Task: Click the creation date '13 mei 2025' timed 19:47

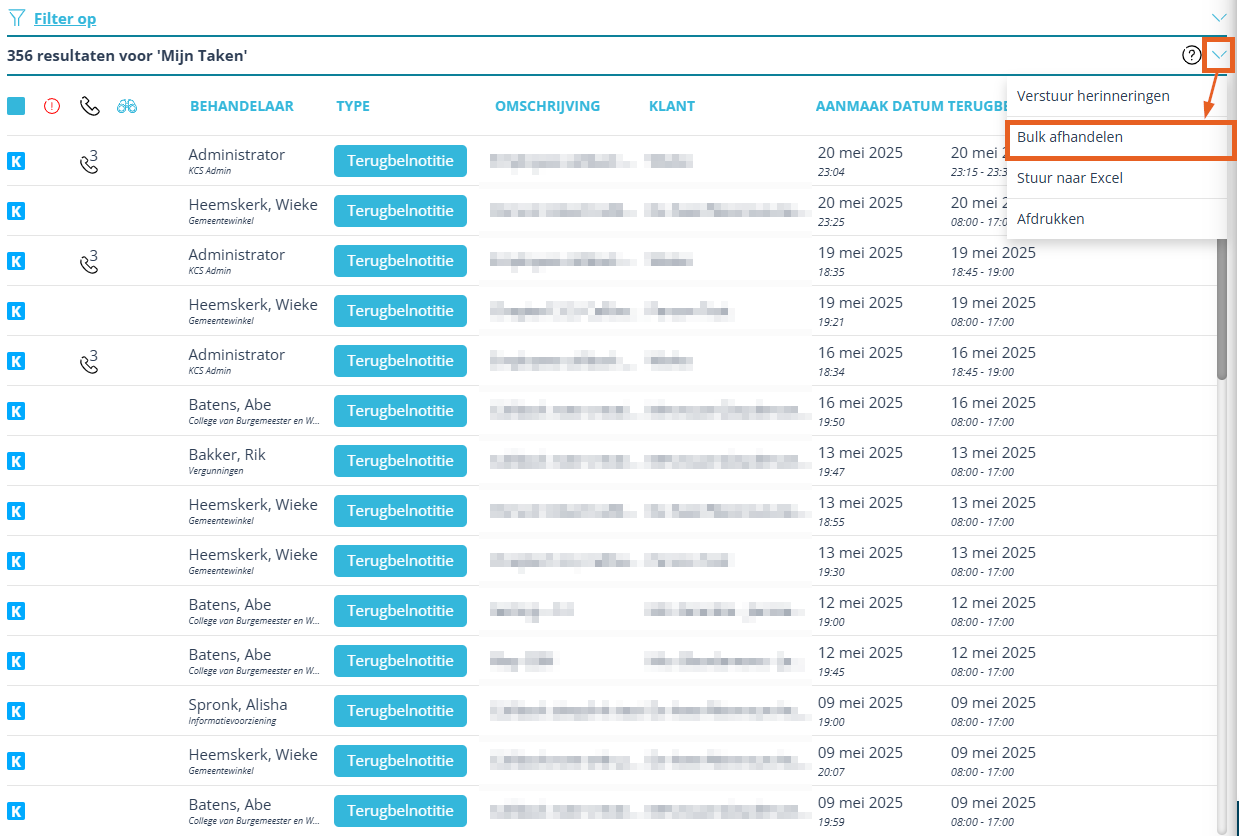Action: [860, 453]
